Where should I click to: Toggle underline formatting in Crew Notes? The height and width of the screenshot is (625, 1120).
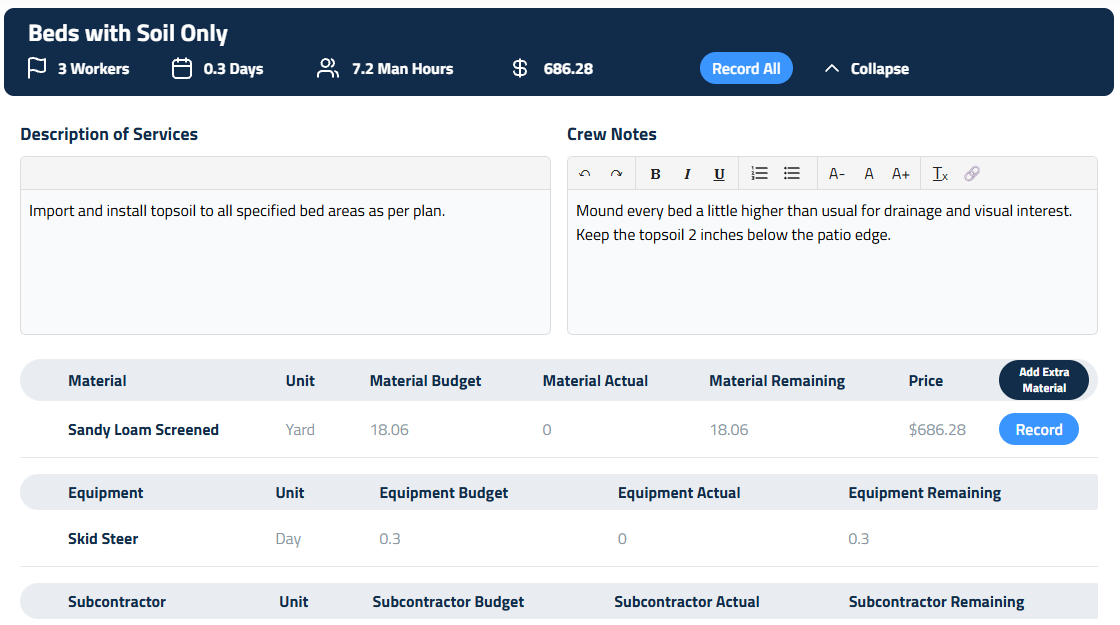pyautogui.click(x=719, y=174)
